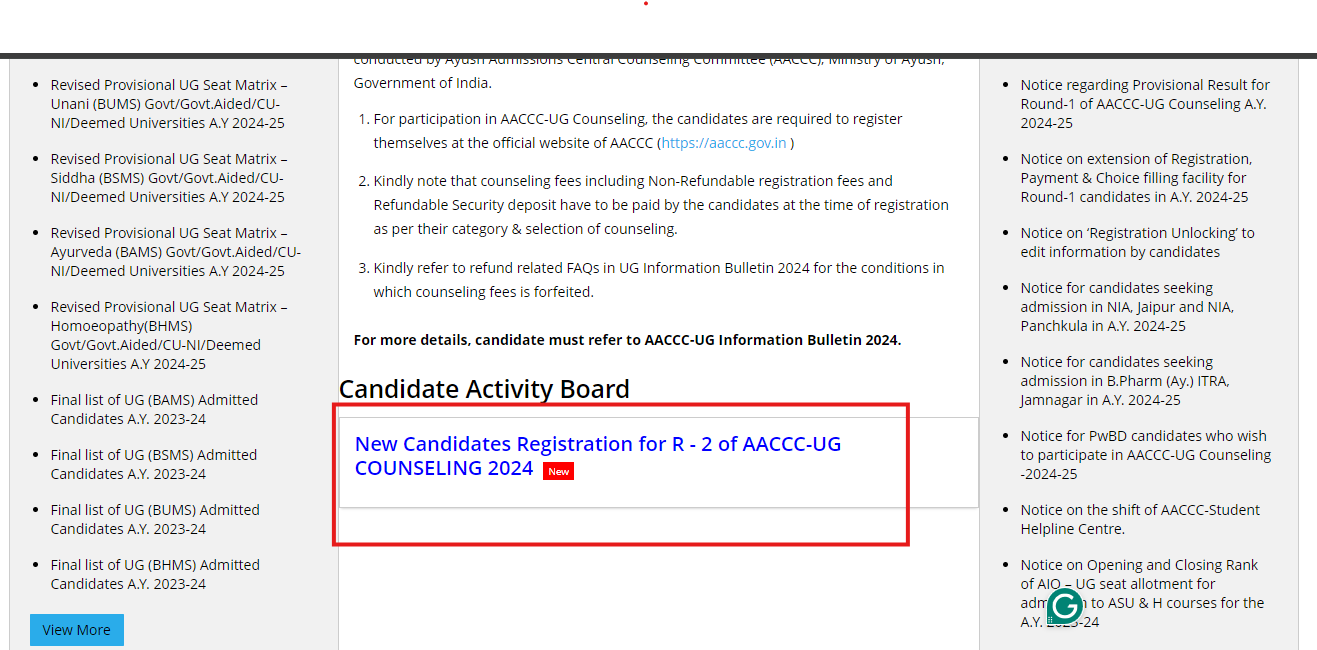Open New Candidates Registration for R-2 announcement
The height and width of the screenshot is (650, 1317).
pos(597,455)
